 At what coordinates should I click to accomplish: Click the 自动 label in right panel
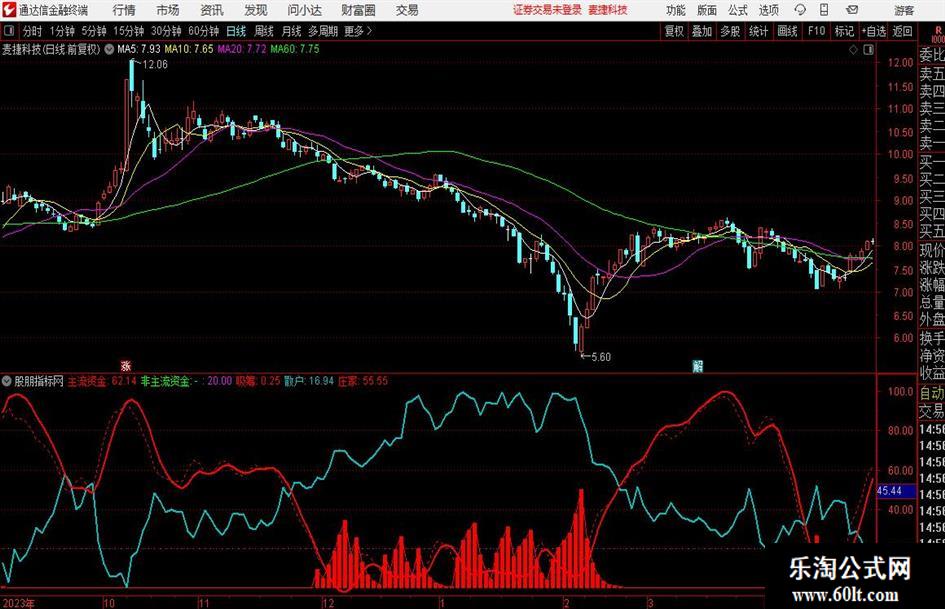coord(931,393)
